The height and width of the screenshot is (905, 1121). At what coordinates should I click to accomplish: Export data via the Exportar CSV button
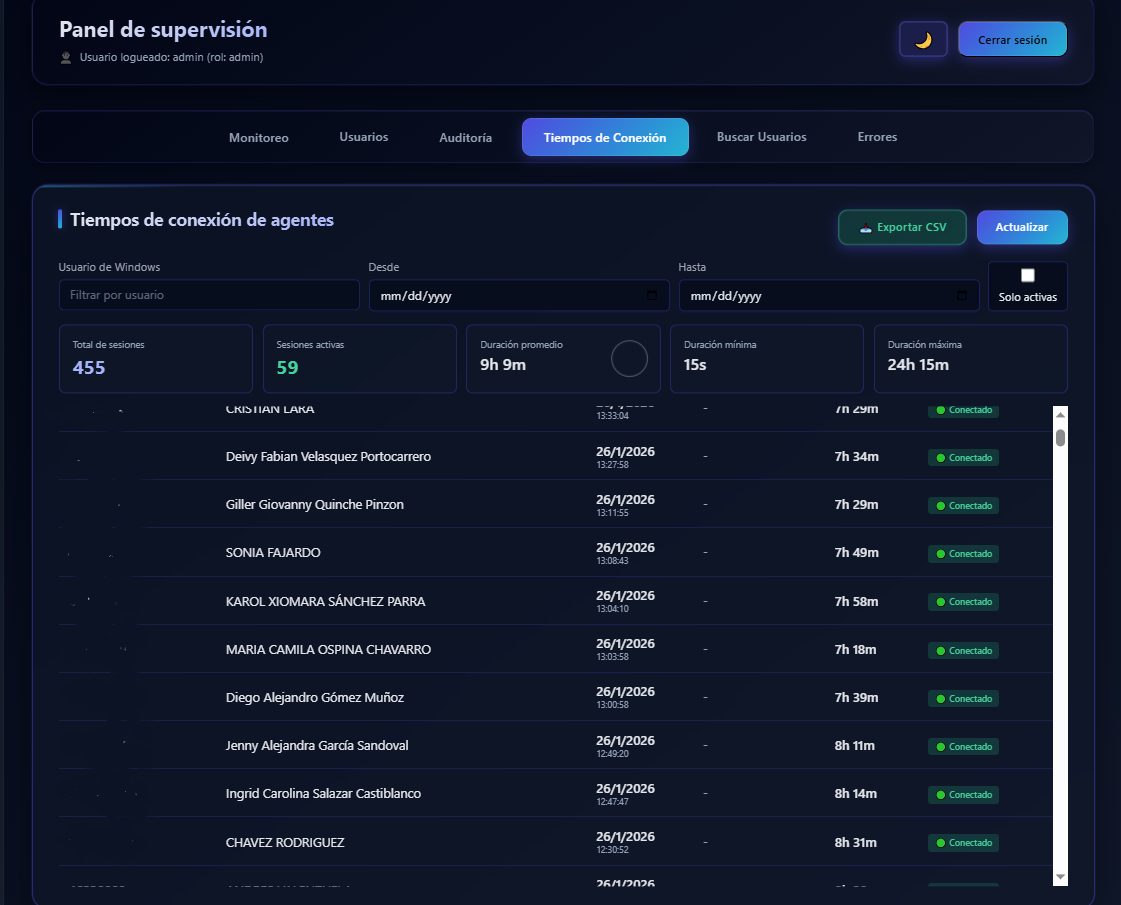click(902, 227)
